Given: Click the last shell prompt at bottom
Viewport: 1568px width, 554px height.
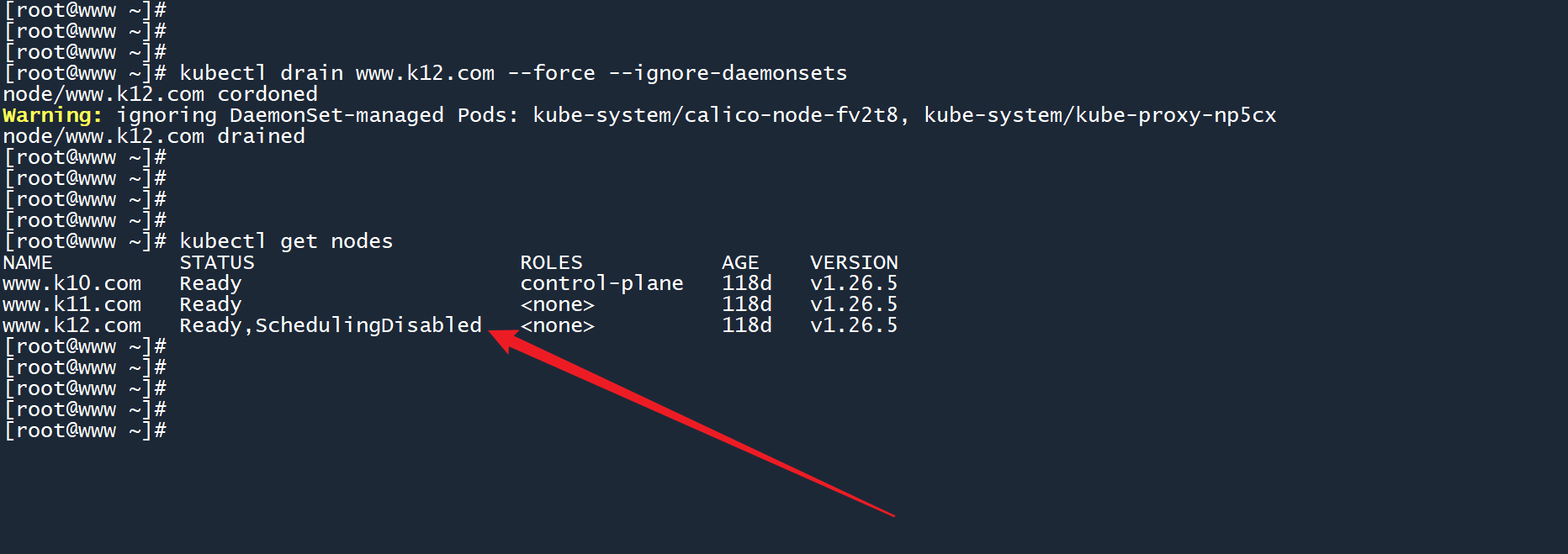Looking at the screenshot, I should coord(85,430).
